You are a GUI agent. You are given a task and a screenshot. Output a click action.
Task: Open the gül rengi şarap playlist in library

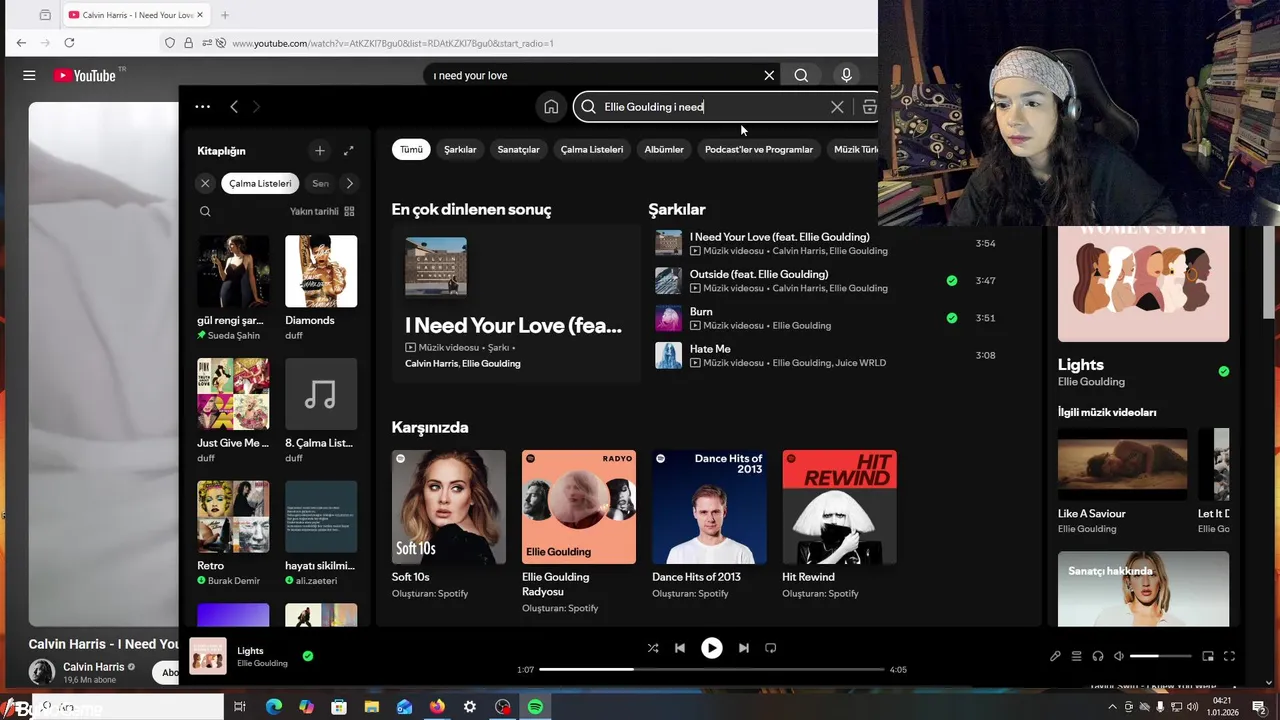[x=233, y=288]
